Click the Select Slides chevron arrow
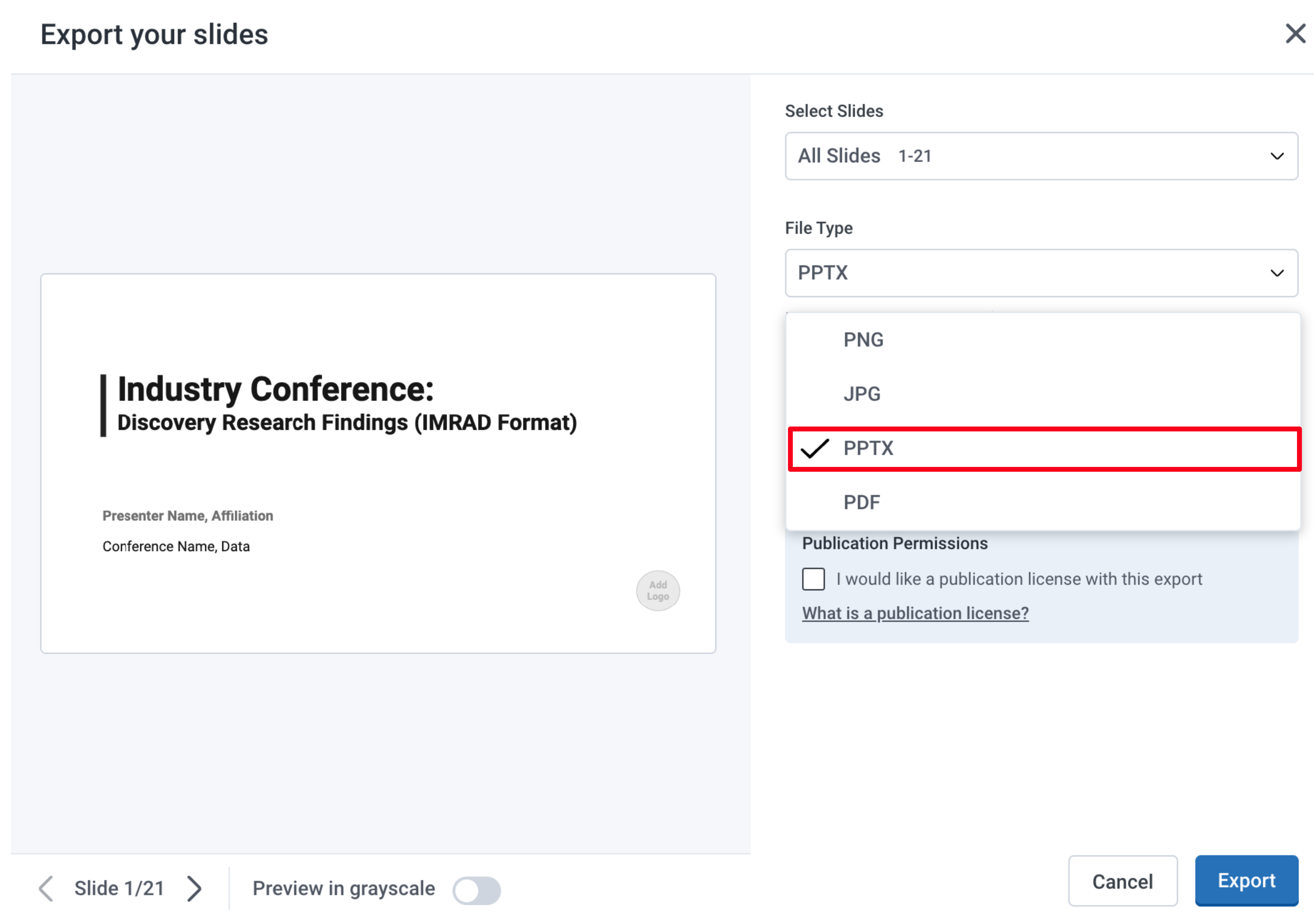The height and width of the screenshot is (924, 1314). tap(1277, 156)
